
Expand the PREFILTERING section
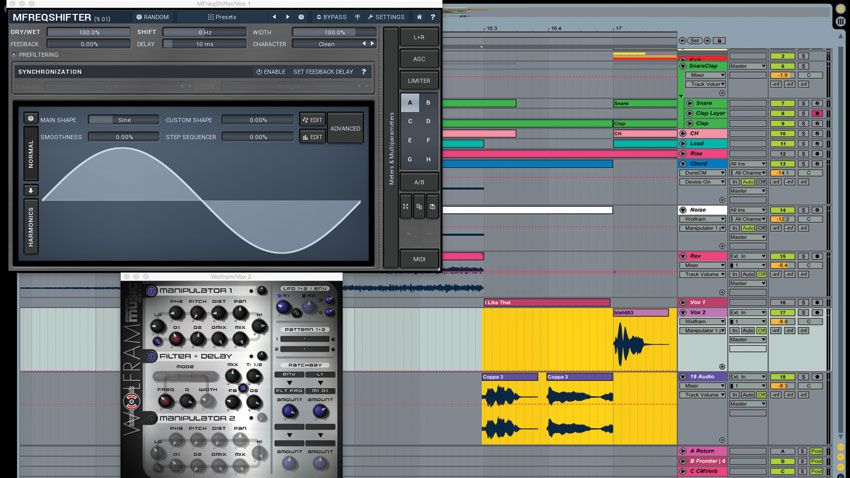pyautogui.click(x=35, y=55)
